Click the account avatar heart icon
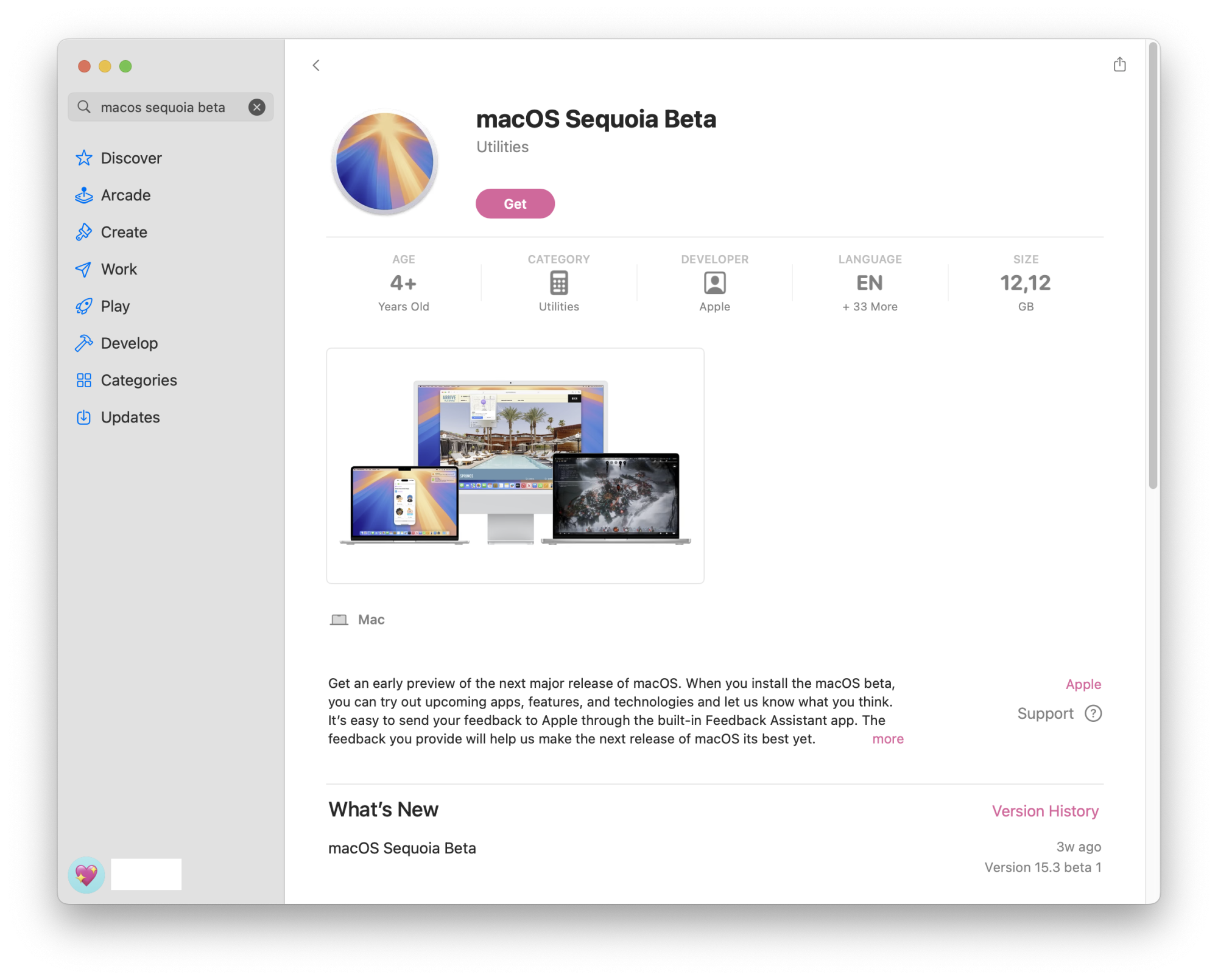 click(x=86, y=875)
